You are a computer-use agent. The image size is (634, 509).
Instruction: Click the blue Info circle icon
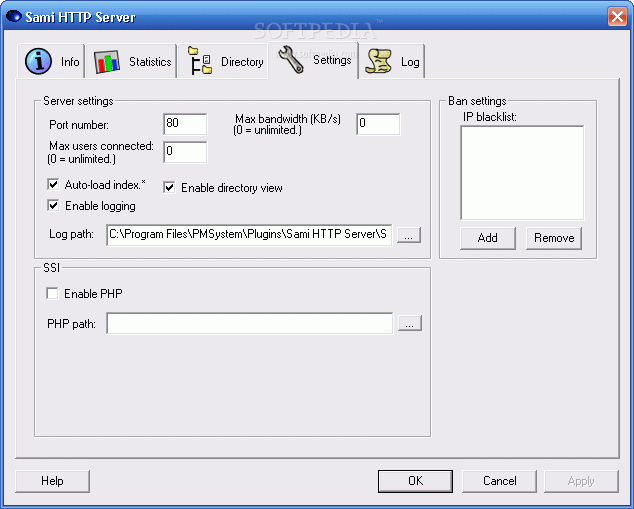click(x=38, y=61)
